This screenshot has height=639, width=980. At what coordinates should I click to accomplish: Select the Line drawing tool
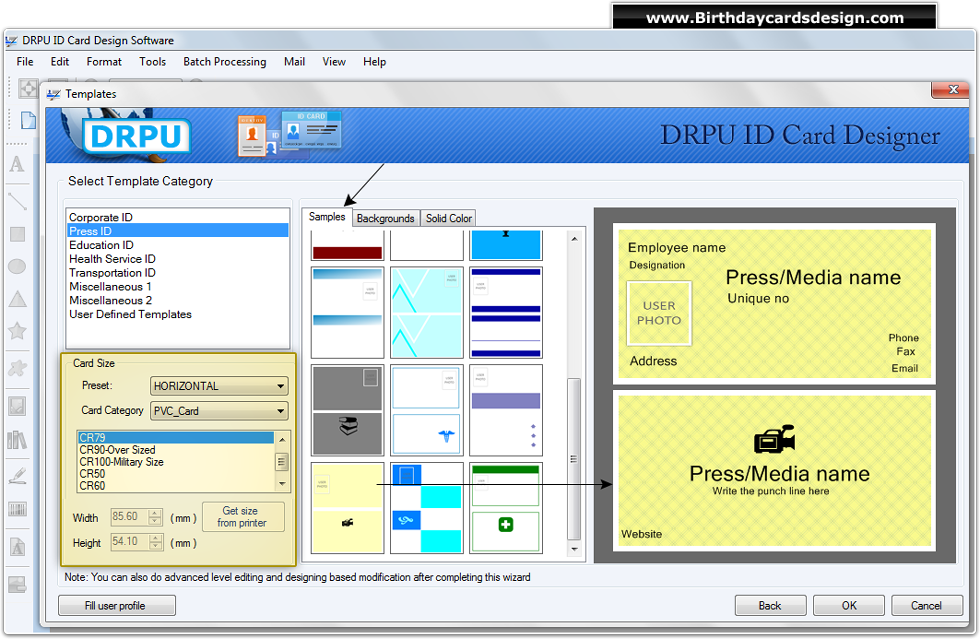coord(17,201)
